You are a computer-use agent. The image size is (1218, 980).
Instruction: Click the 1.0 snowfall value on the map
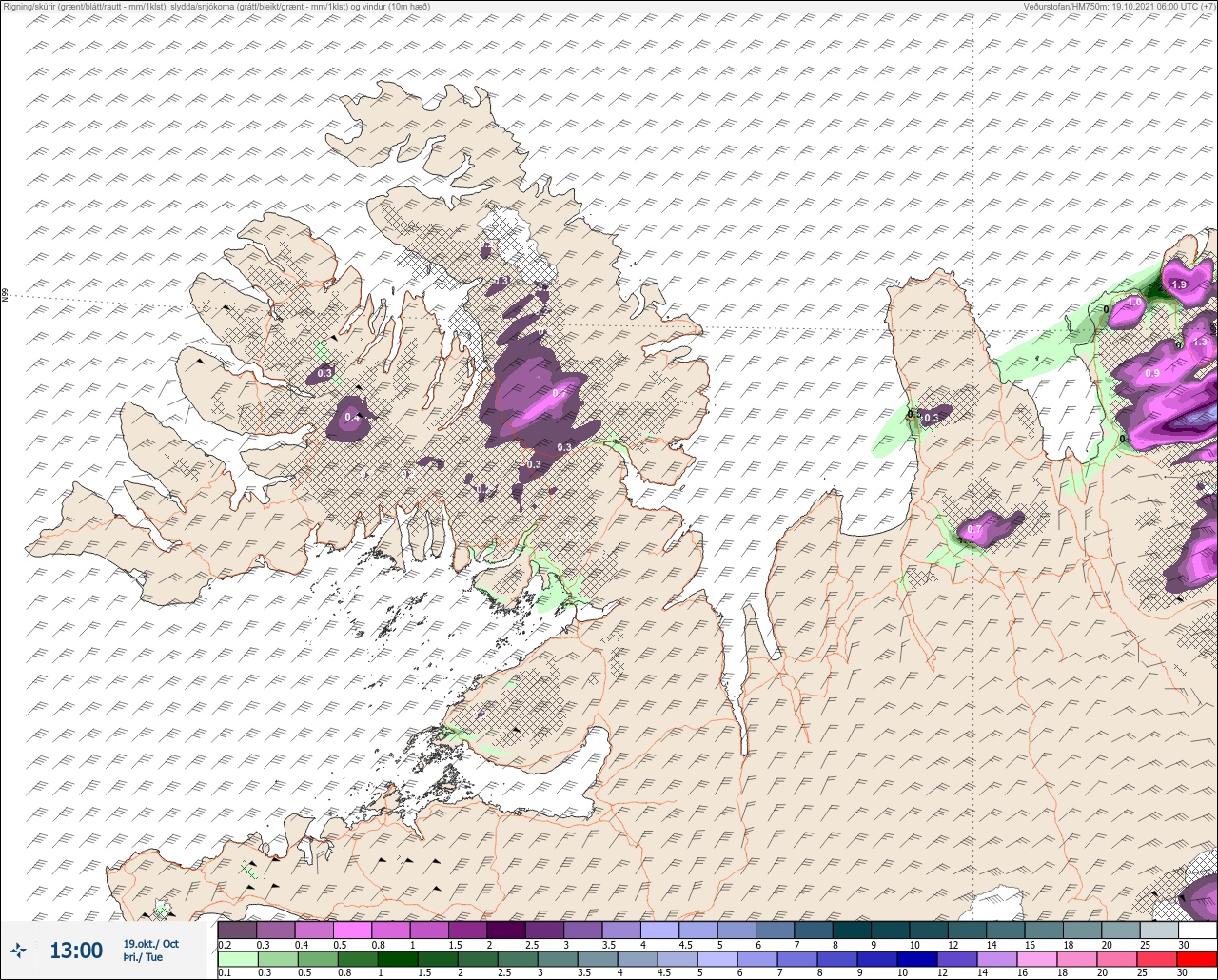[x=1134, y=303]
